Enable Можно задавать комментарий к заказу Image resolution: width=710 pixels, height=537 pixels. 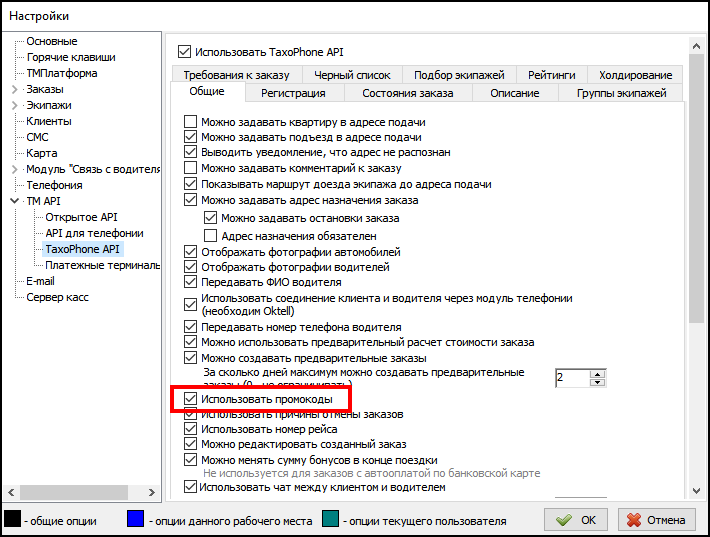coord(190,168)
